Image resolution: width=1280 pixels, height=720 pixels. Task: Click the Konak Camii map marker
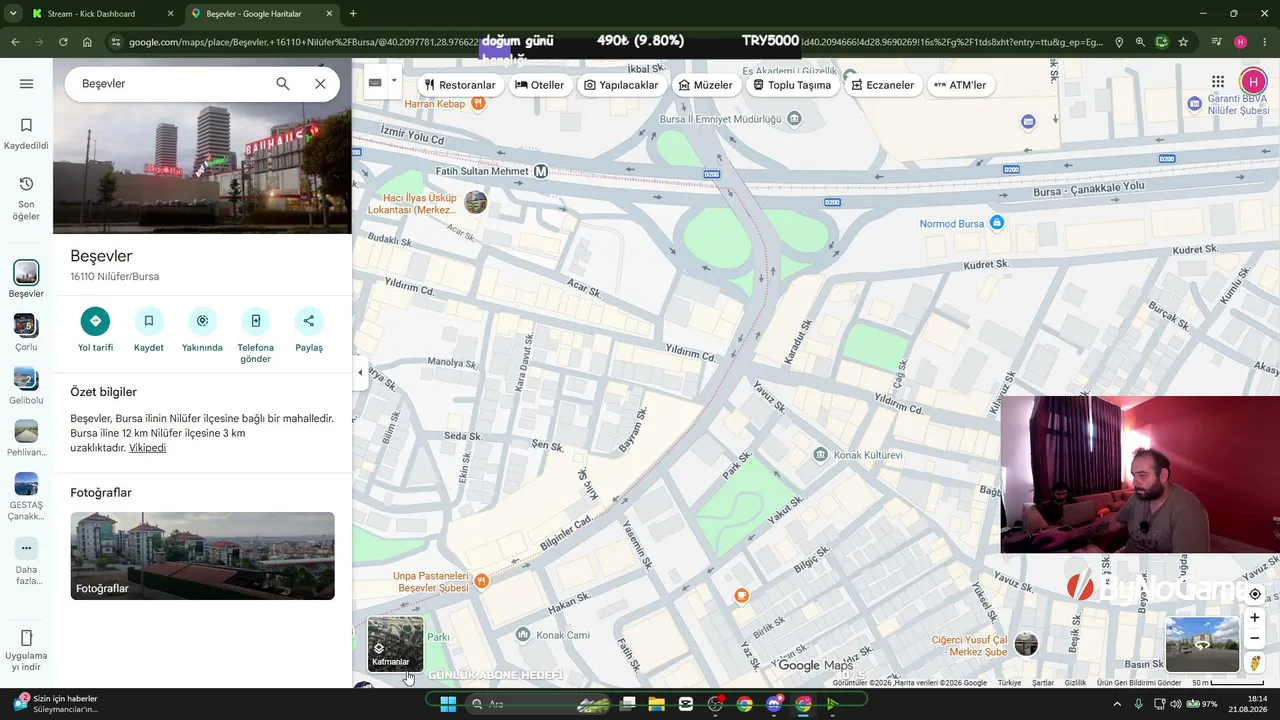(x=522, y=635)
